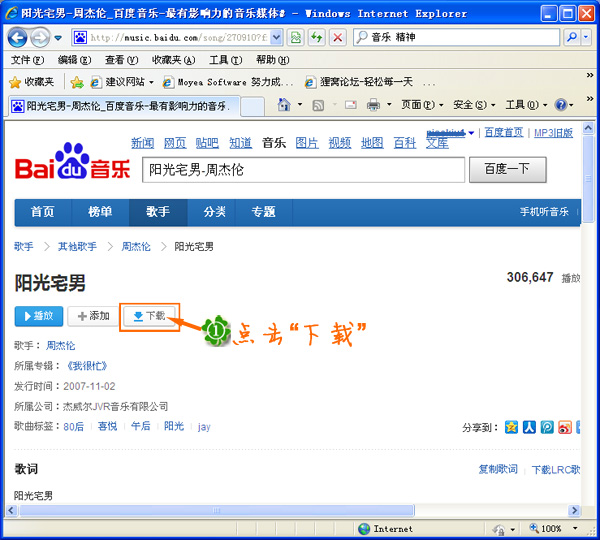Image resolution: width=600 pixels, height=540 pixels.
Task: Click the green Refresh icon
Action: (x=316, y=38)
